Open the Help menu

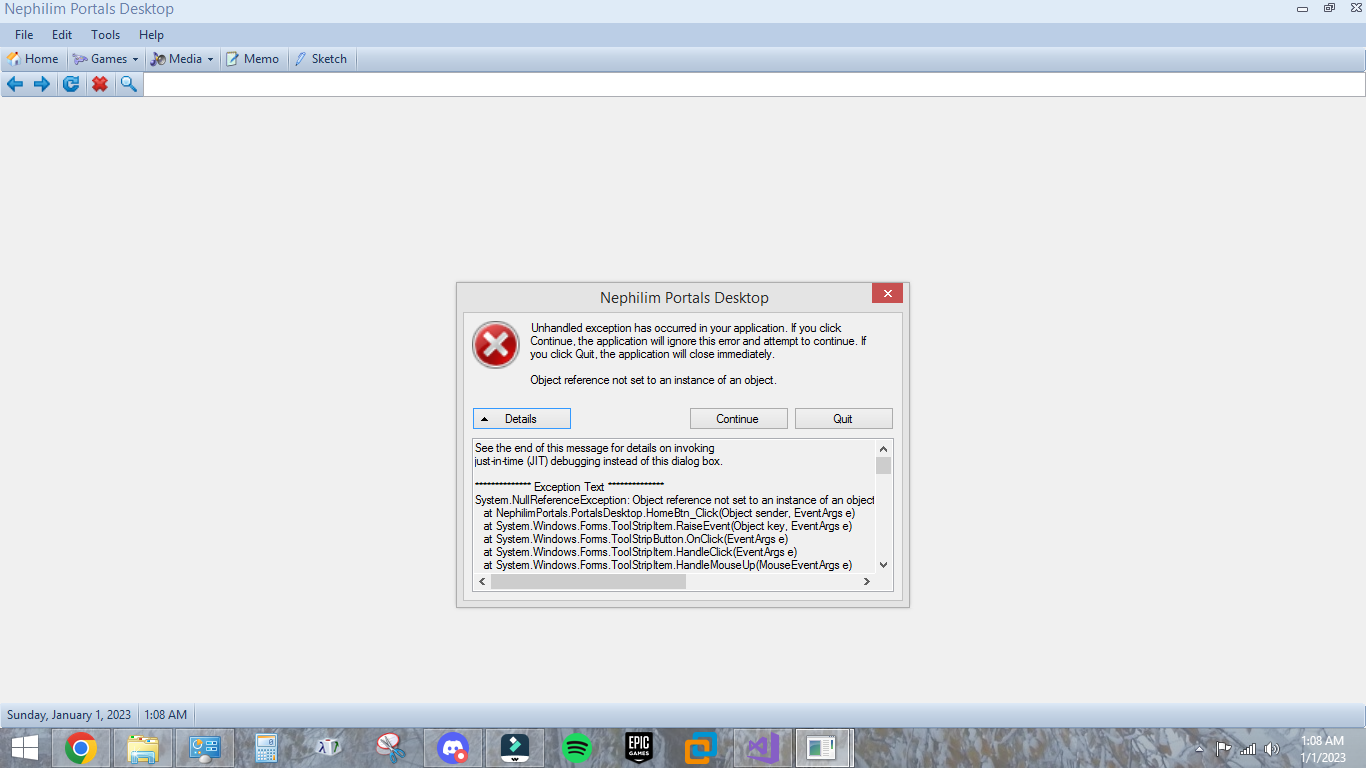pos(151,34)
